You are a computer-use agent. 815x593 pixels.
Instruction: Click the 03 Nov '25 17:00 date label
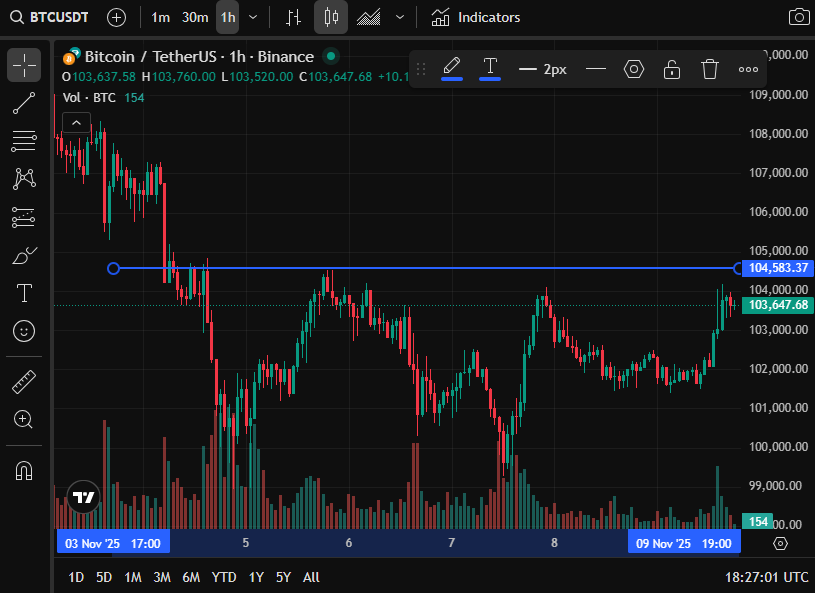coord(113,544)
